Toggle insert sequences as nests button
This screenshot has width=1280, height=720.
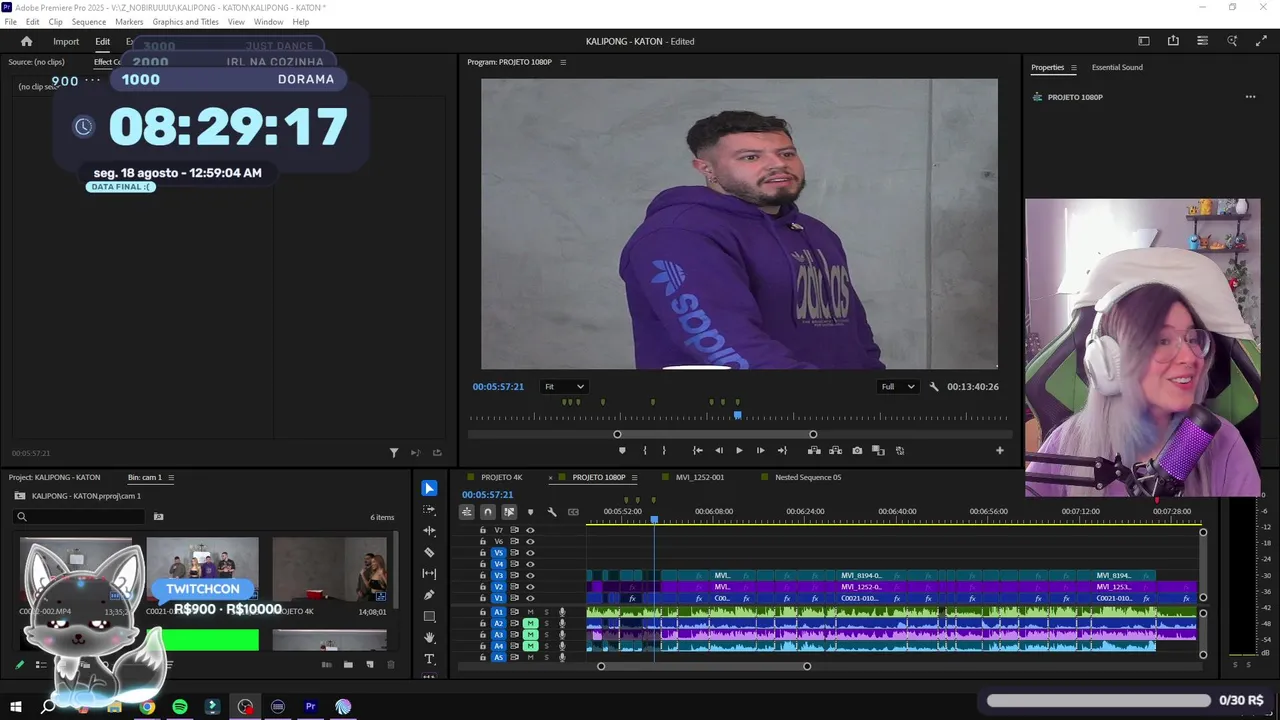point(466,512)
